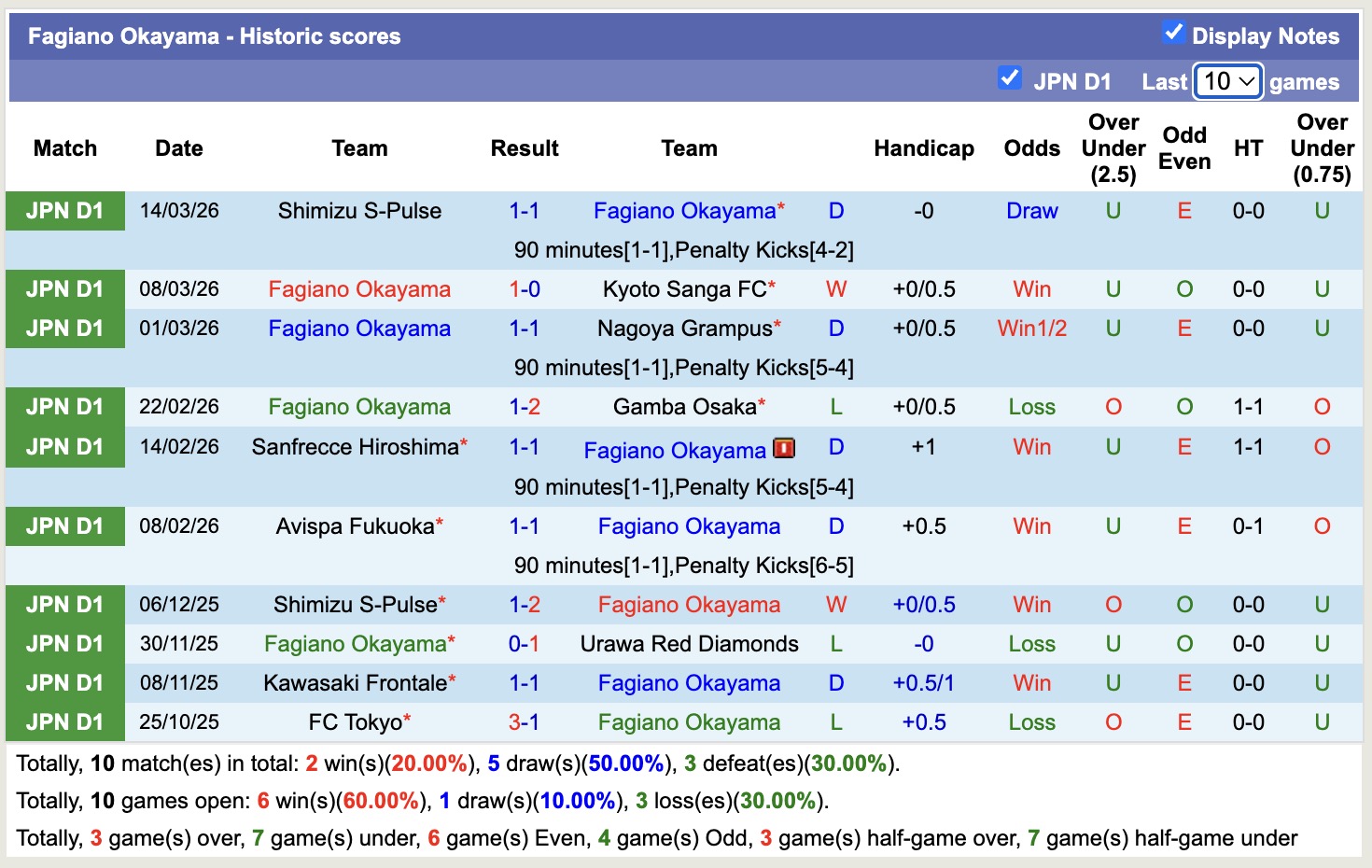Click the JPN D1 badge on the Gamba Osaka row
Image resolution: width=1372 pixels, height=868 pixels.
[64, 406]
